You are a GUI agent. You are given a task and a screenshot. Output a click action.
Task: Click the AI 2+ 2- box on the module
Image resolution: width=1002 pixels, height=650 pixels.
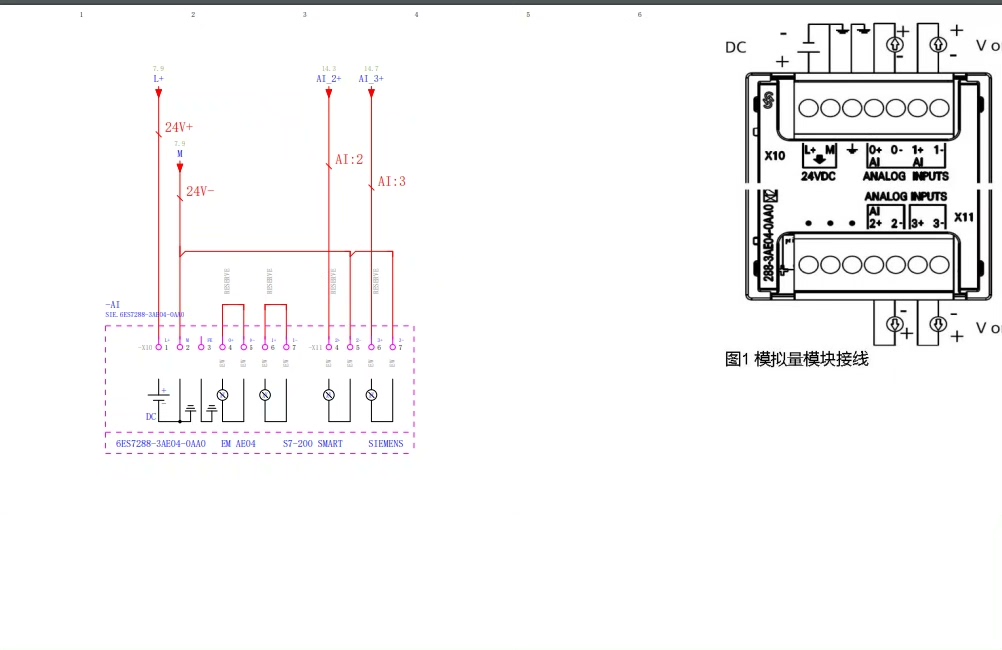[x=886, y=217]
